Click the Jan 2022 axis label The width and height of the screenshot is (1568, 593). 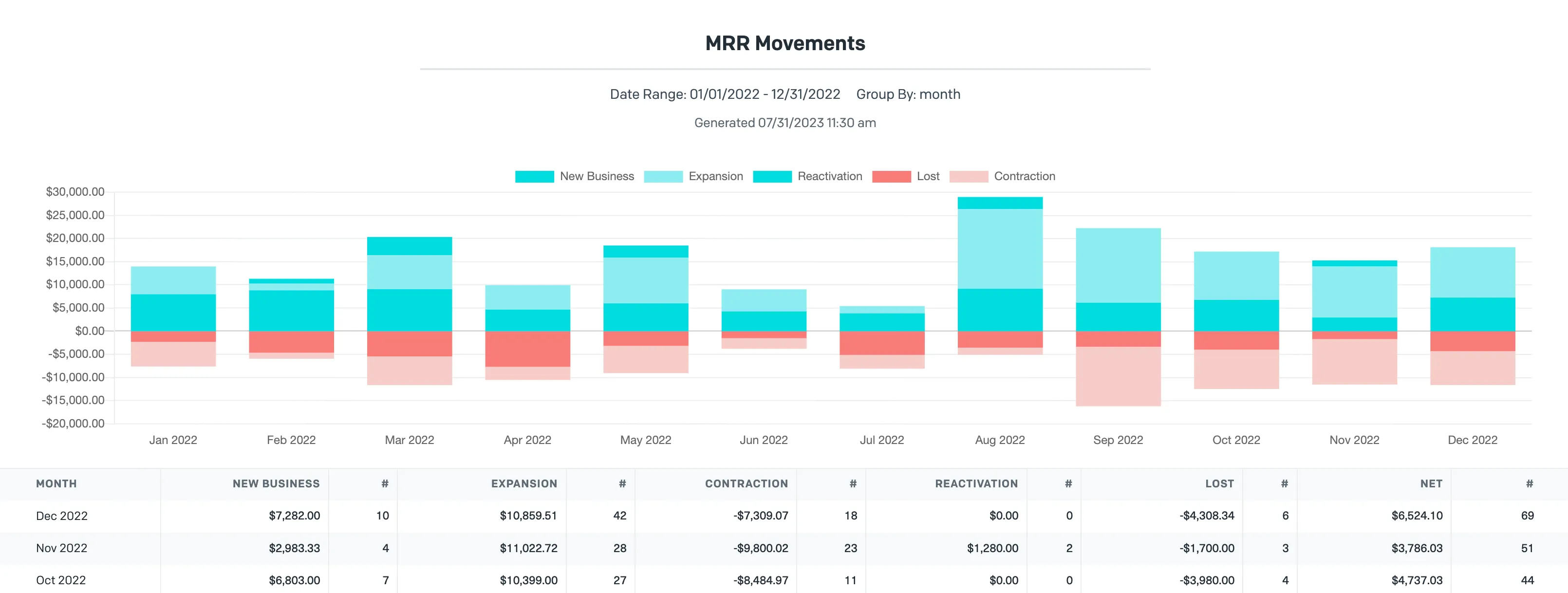point(173,440)
